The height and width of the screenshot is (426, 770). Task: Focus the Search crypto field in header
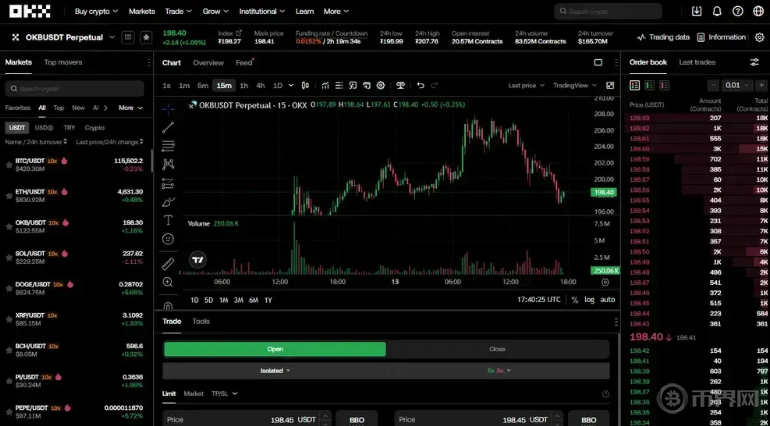click(608, 11)
